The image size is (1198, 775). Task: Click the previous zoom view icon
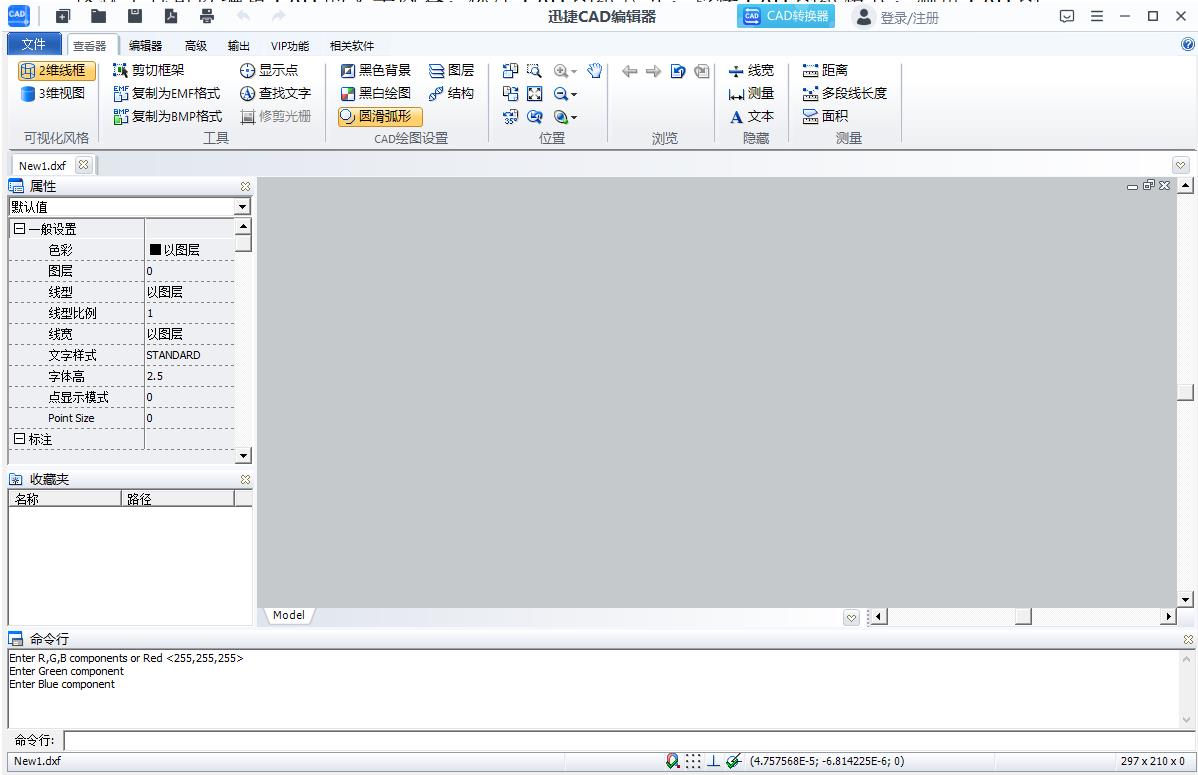pyautogui.click(x=534, y=117)
